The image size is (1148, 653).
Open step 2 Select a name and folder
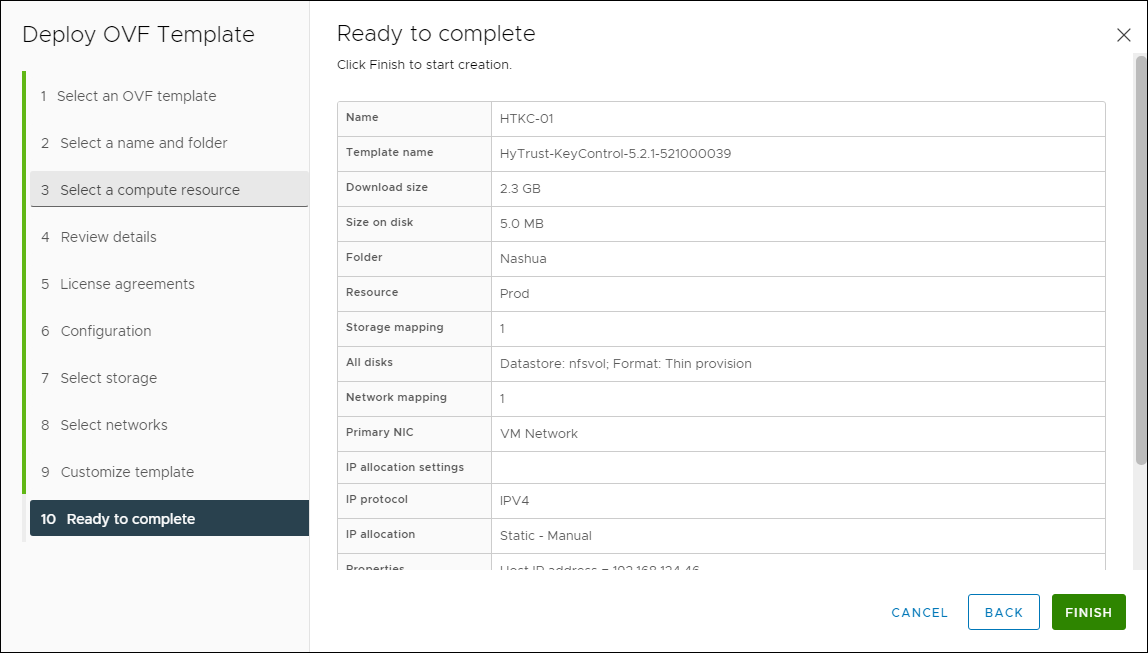pos(169,143)
